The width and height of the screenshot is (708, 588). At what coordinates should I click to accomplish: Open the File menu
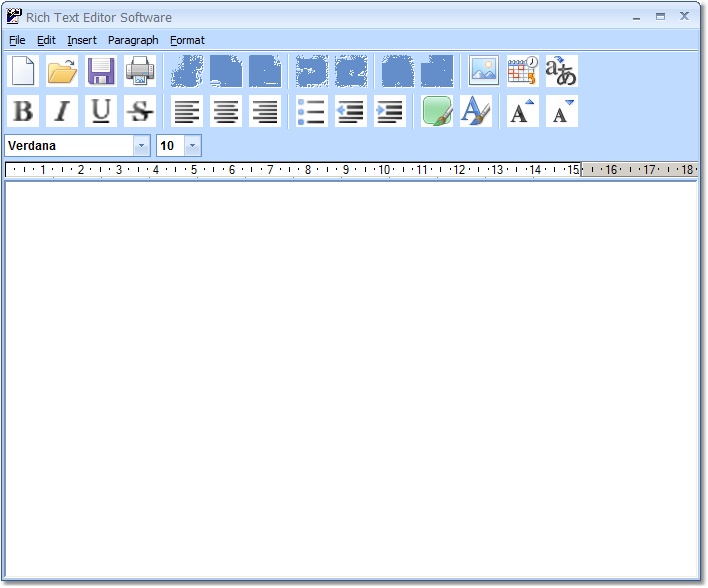[17, 40]
